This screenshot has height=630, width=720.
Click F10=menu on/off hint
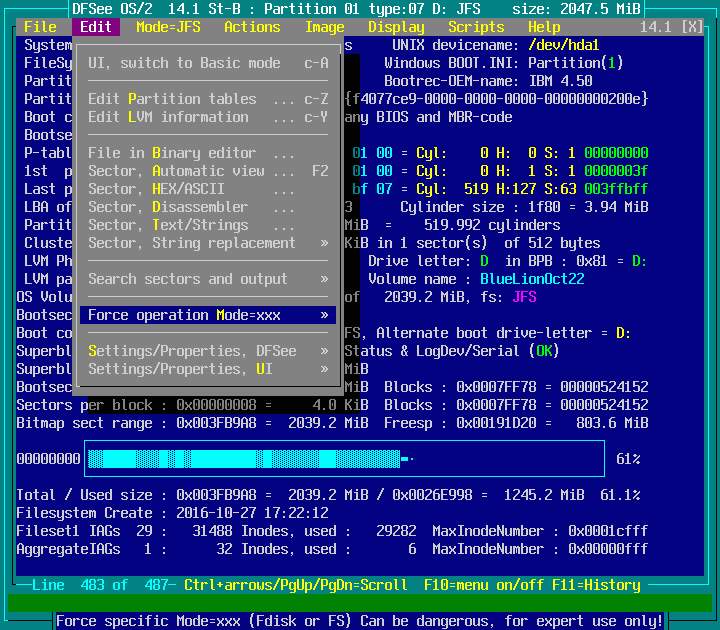(484, 585)
